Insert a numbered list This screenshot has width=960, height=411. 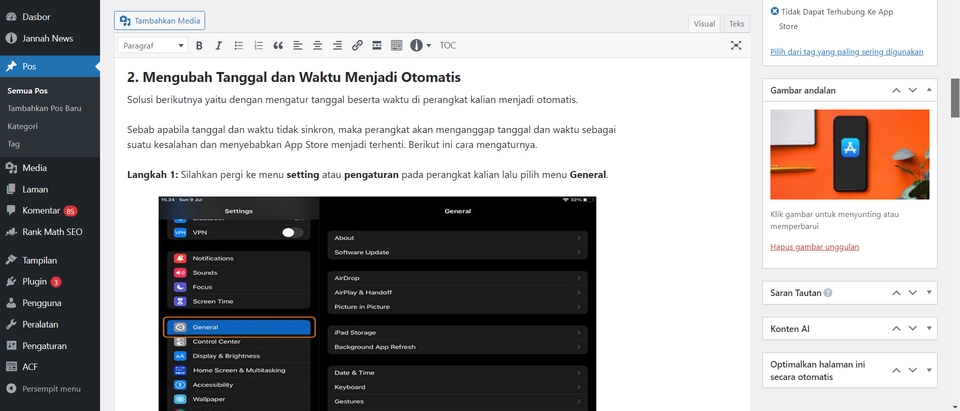[258, 45]
